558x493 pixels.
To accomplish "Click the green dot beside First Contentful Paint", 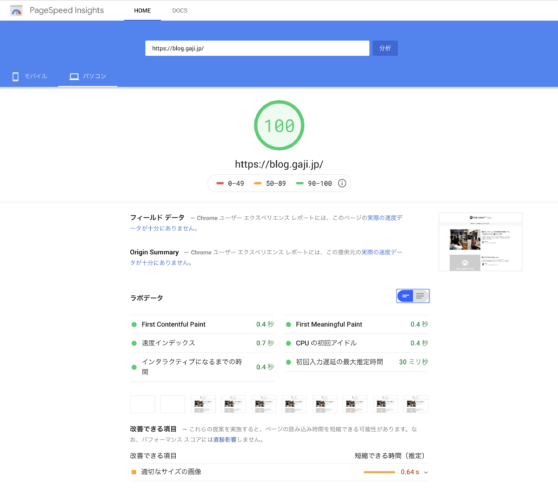I will (x=134, y=325).
